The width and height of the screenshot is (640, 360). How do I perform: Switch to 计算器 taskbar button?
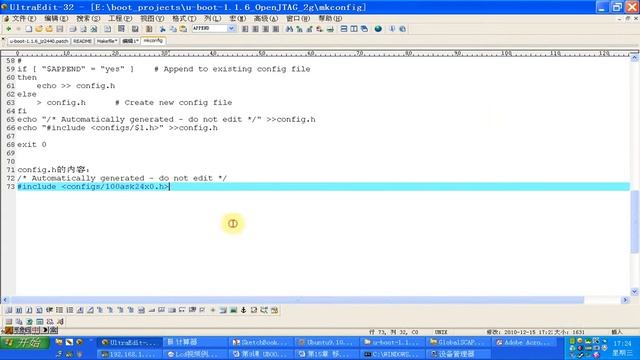click(194, 342)
